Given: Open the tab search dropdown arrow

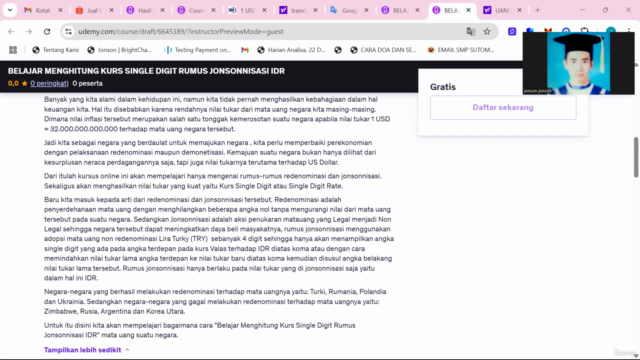Looking at the screenshot, I should [x=10, y=10].
